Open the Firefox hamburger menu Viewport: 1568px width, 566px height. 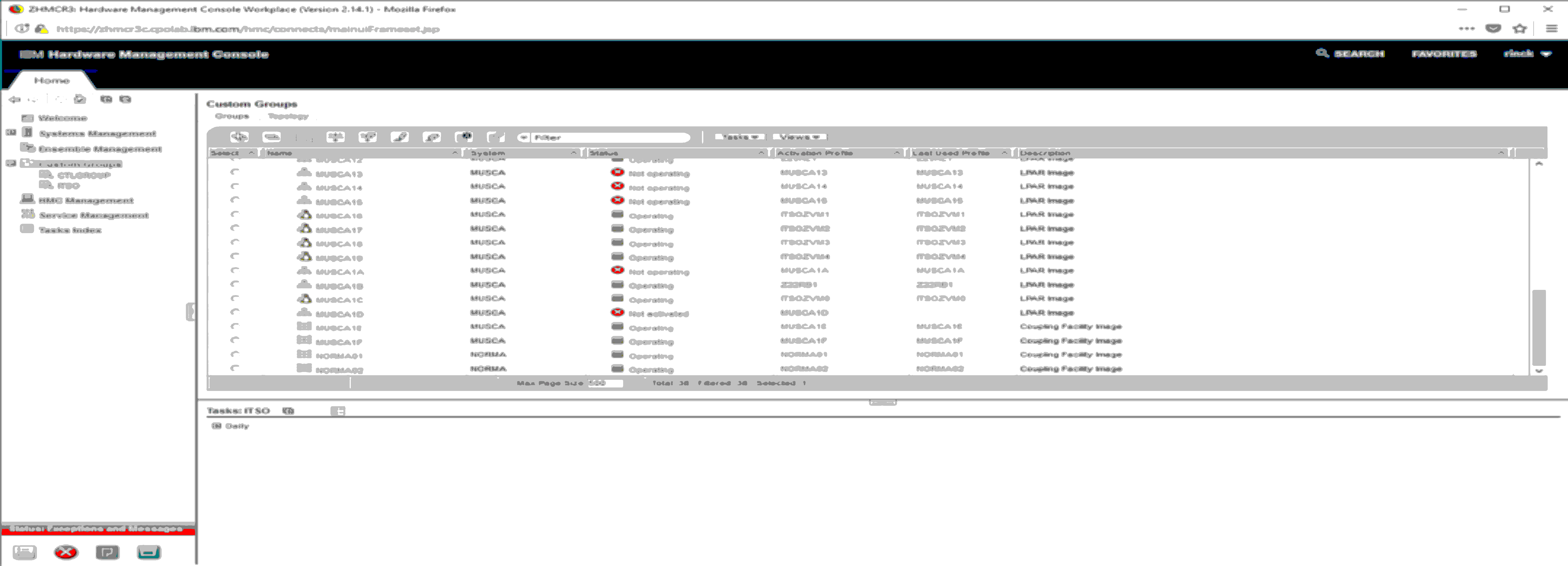click(x=1552, y=29)
